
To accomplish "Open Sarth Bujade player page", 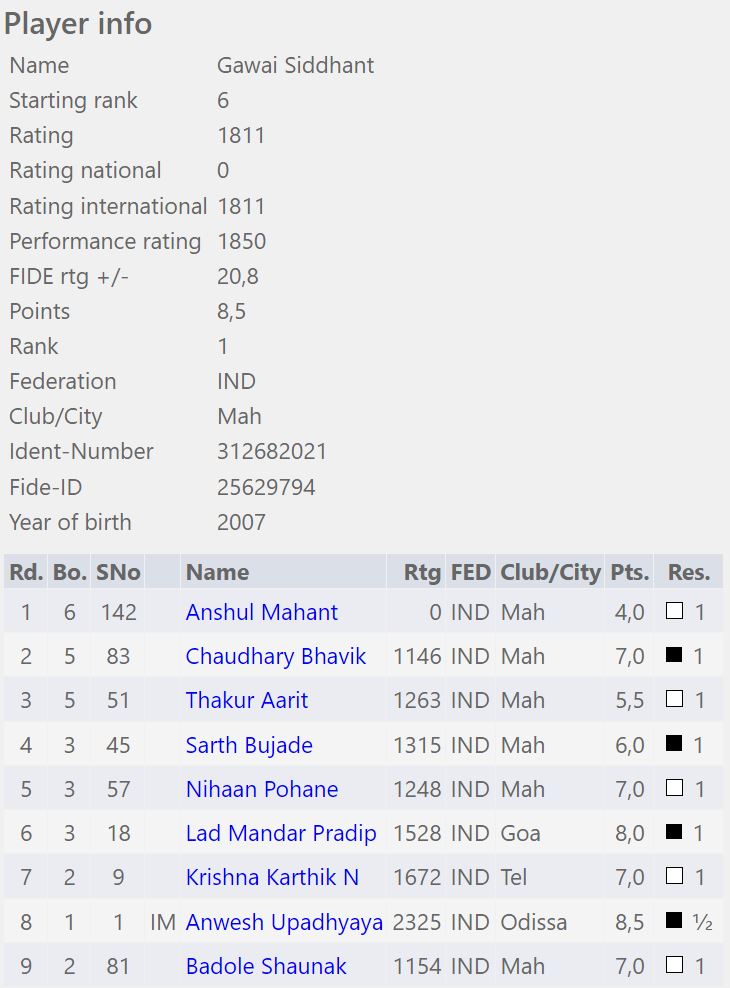I will [249, 745].
